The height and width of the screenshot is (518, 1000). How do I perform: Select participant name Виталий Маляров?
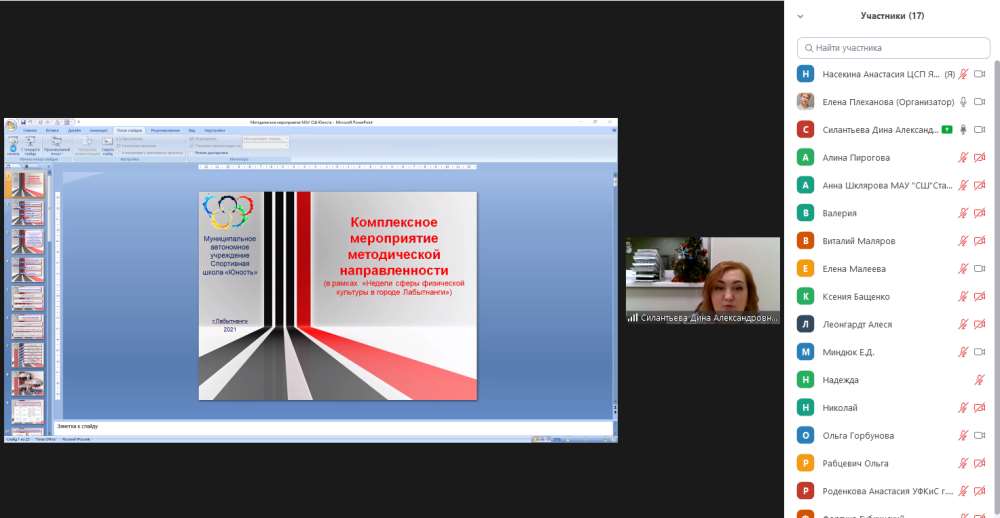point(859,241)
